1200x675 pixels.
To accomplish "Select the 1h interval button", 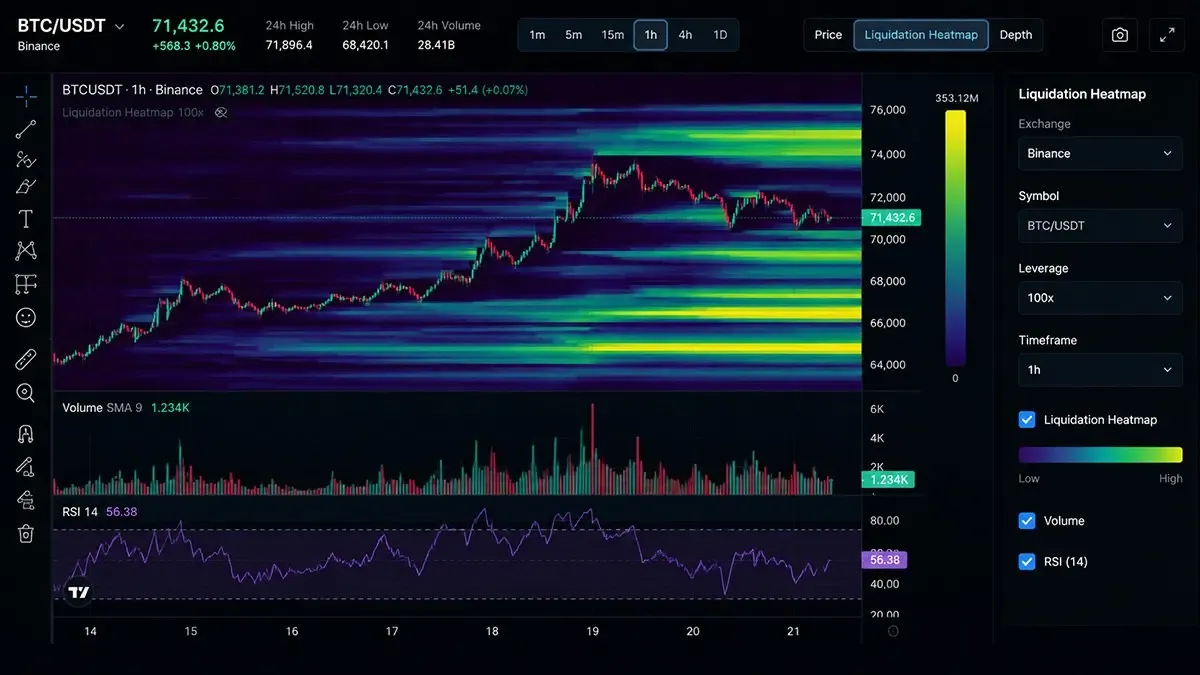I will pos(650,35).
